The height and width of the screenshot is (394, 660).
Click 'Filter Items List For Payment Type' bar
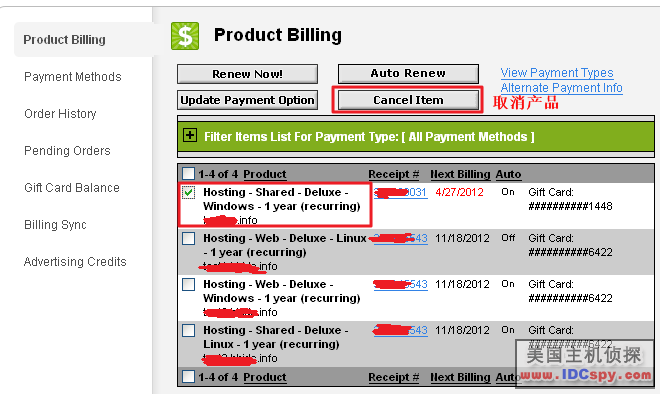tap(416, 136)
